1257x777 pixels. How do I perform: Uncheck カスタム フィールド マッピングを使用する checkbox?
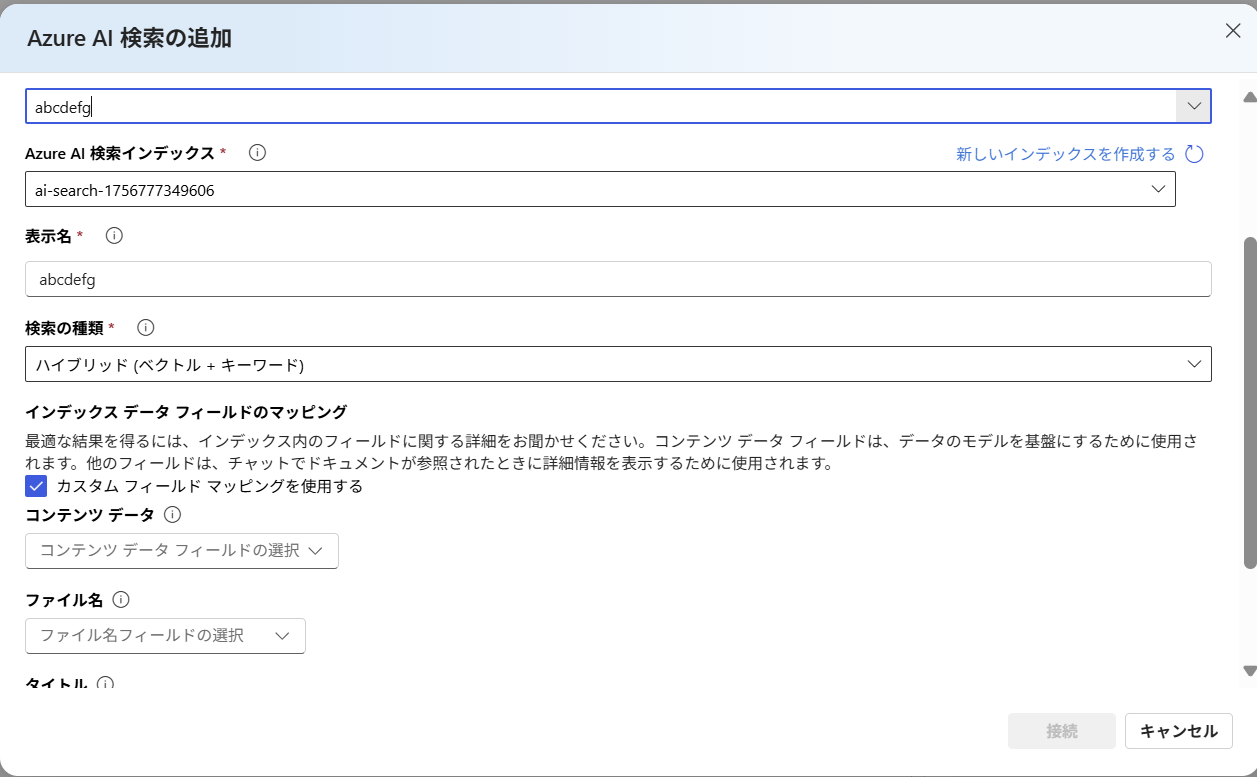coord(36,486)
